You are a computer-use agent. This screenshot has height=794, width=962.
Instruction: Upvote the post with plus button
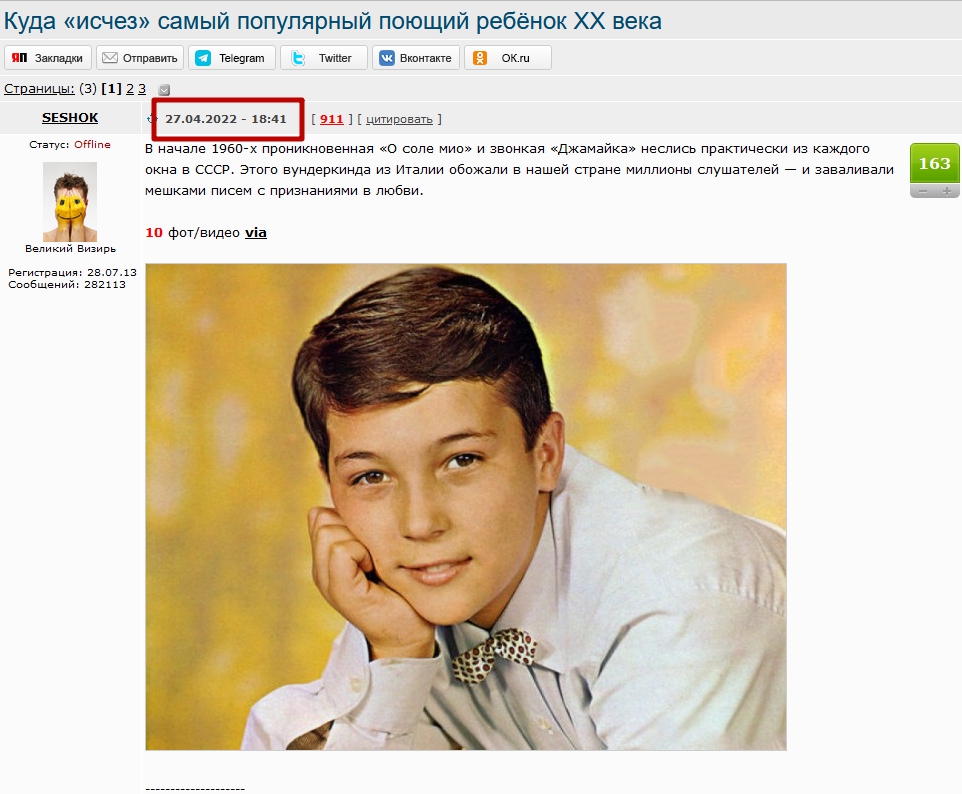coord(947,191)
